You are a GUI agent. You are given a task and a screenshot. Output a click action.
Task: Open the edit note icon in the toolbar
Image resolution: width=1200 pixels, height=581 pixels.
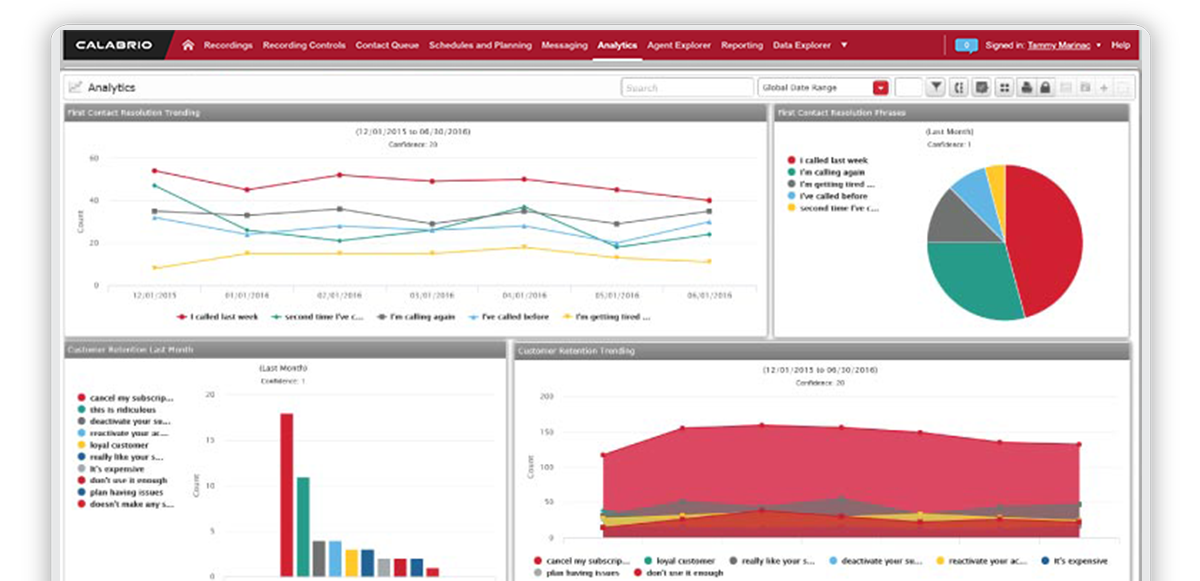982,88
